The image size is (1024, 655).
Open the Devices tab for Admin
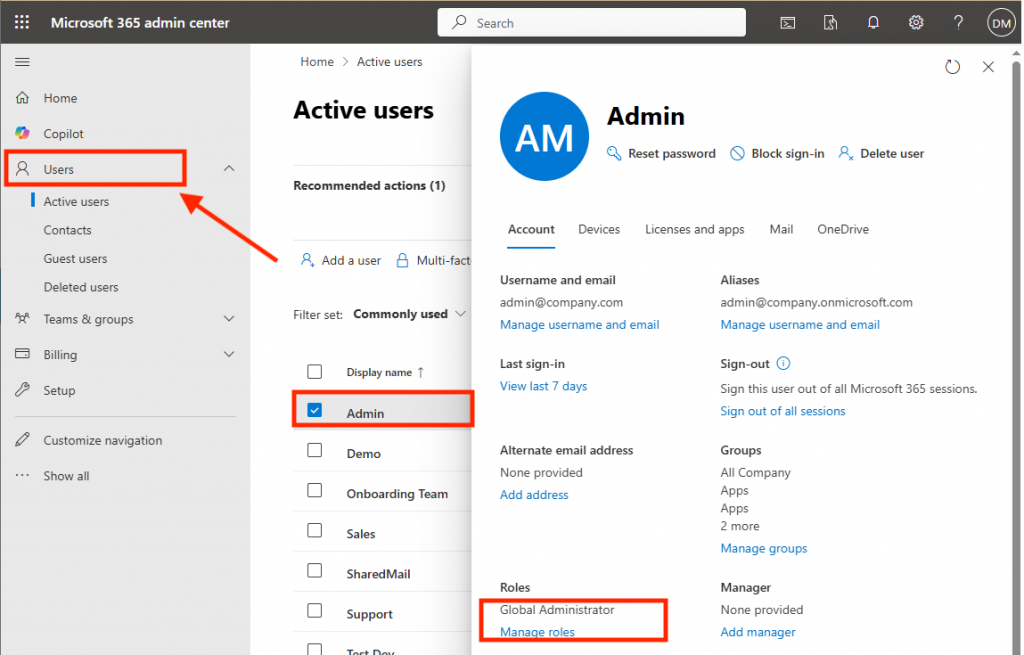pyautogui.click(x=599, y=229)
